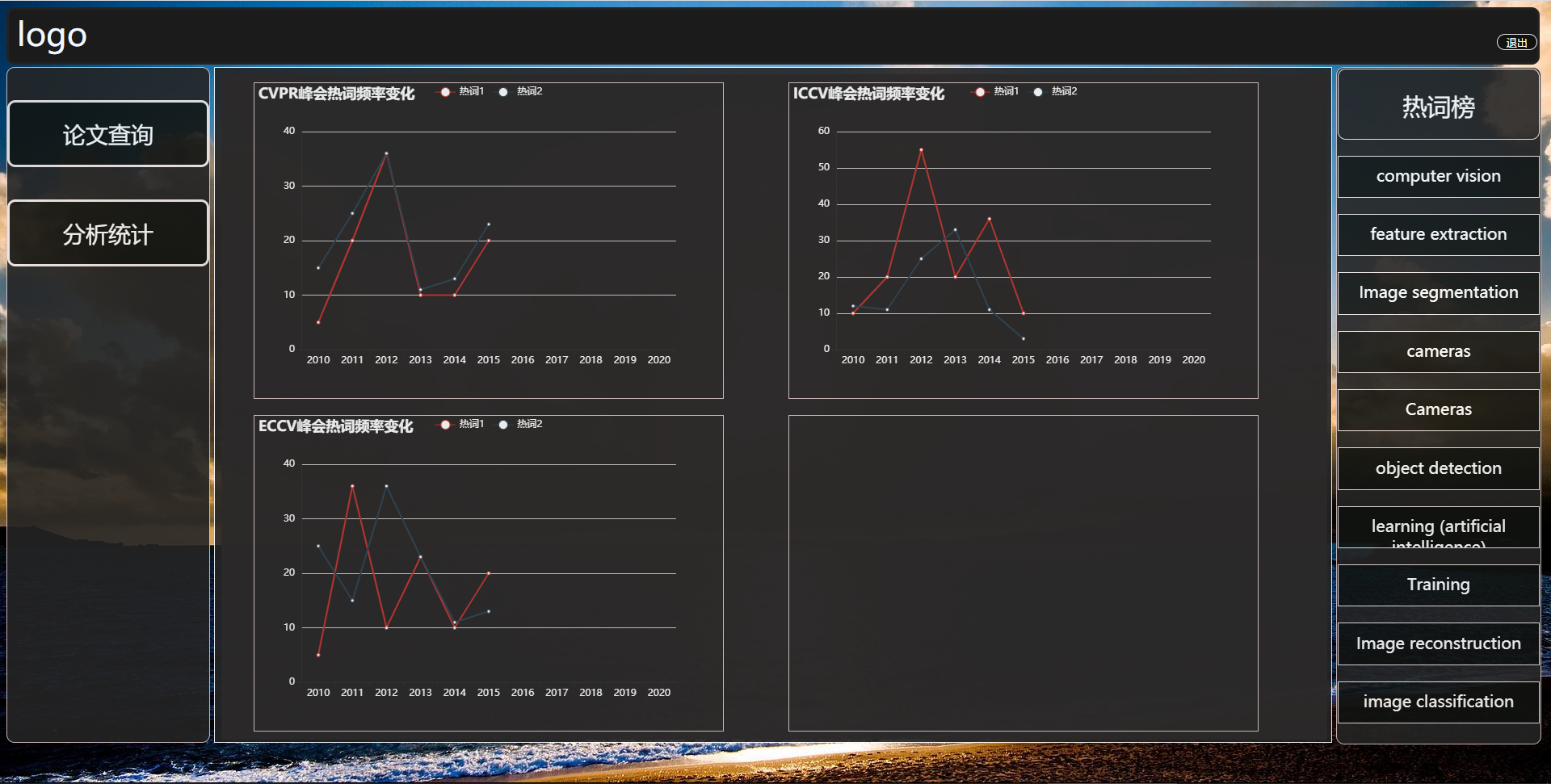Screen dimensions: 1551x784
Task: Click the 退出 logout link
Action: (x=1516, y=43)
